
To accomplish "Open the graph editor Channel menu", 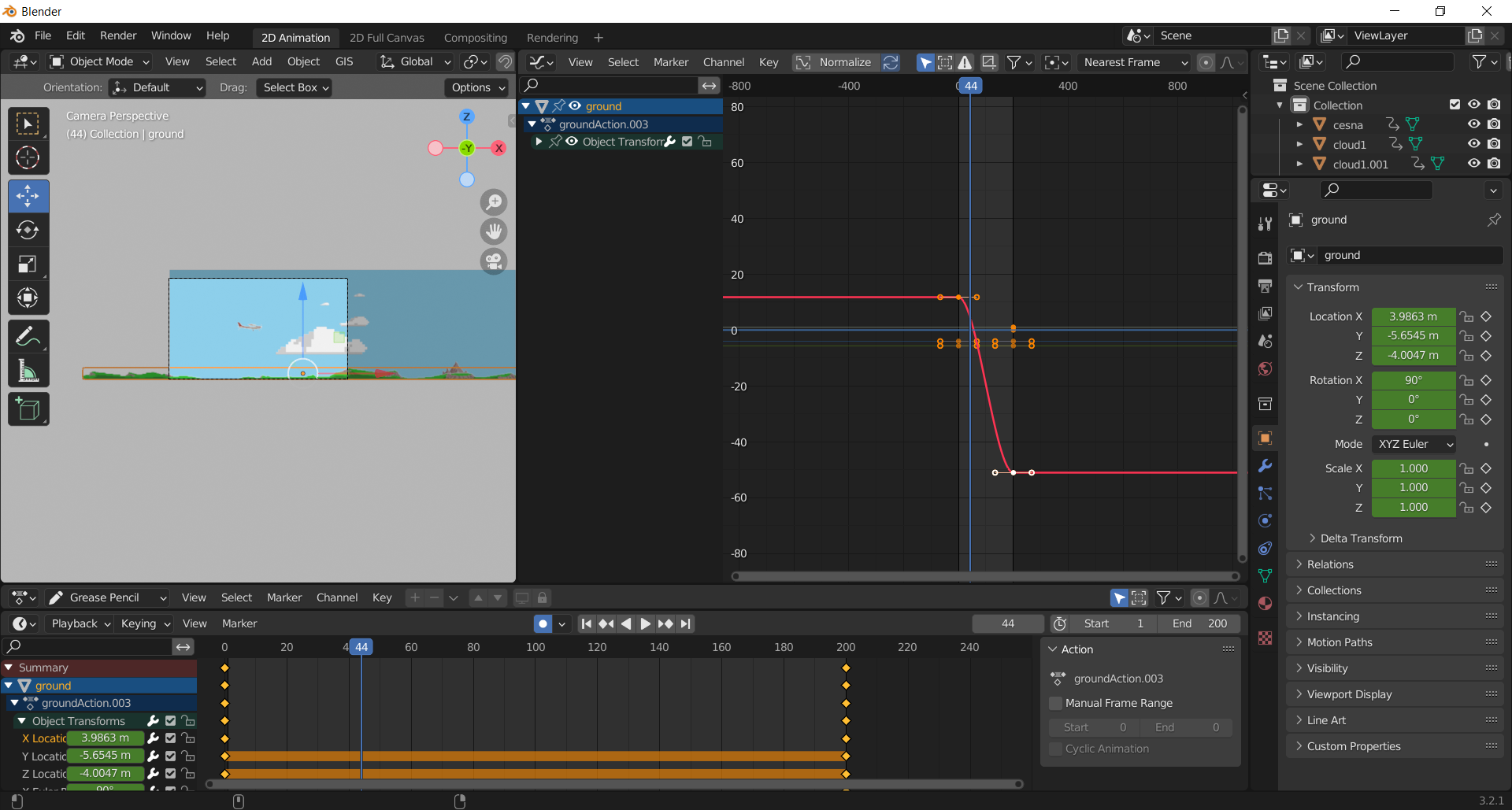I will pyautogui.click(x=724, y=62).
